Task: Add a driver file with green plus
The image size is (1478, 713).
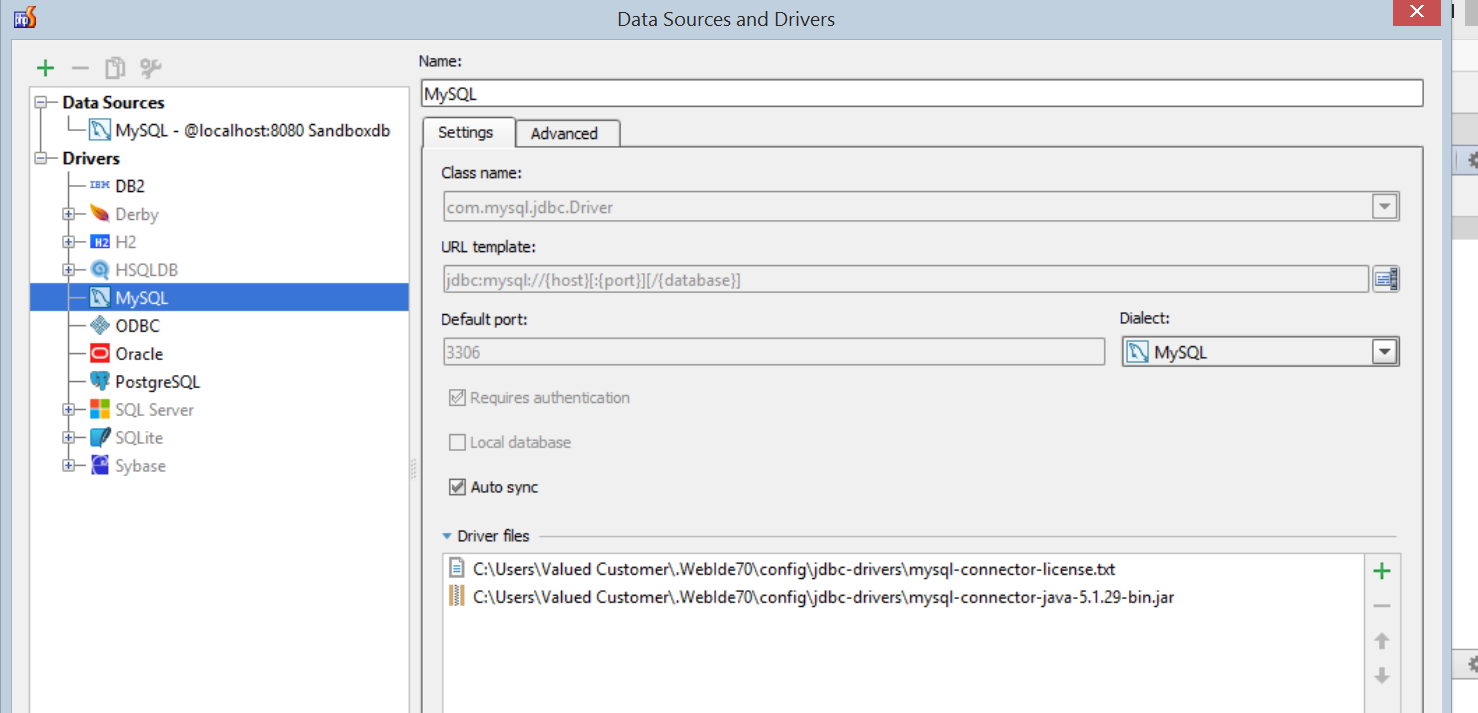Action: pos(1382,571)
